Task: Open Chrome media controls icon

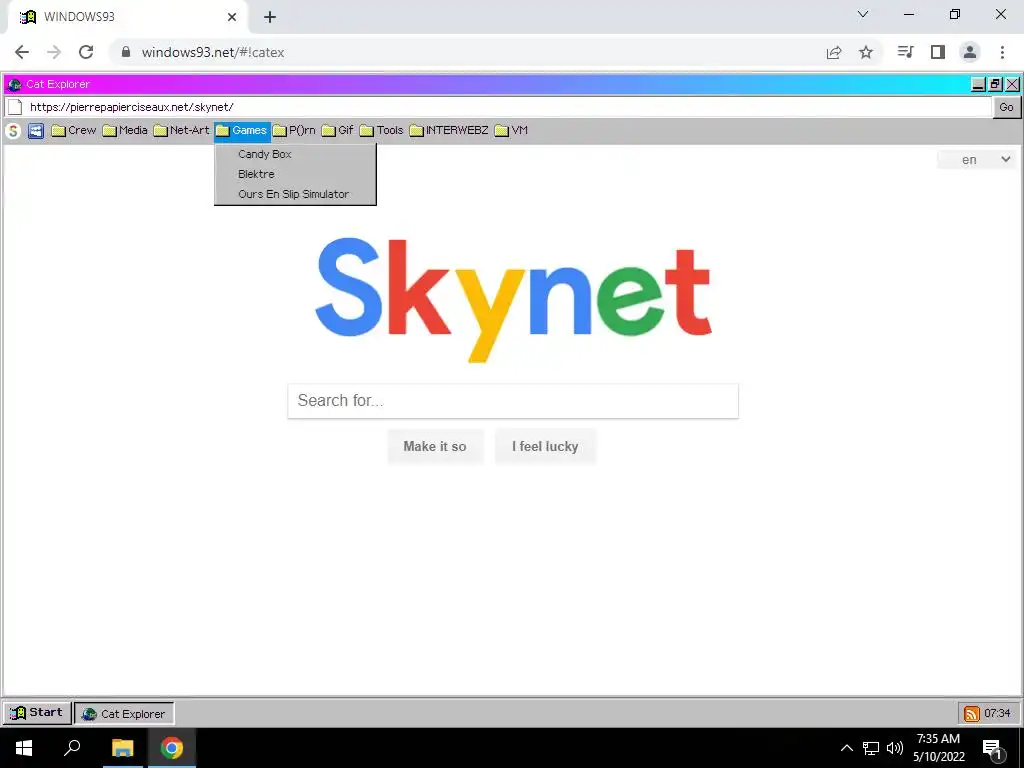Action: click(906, 52)
